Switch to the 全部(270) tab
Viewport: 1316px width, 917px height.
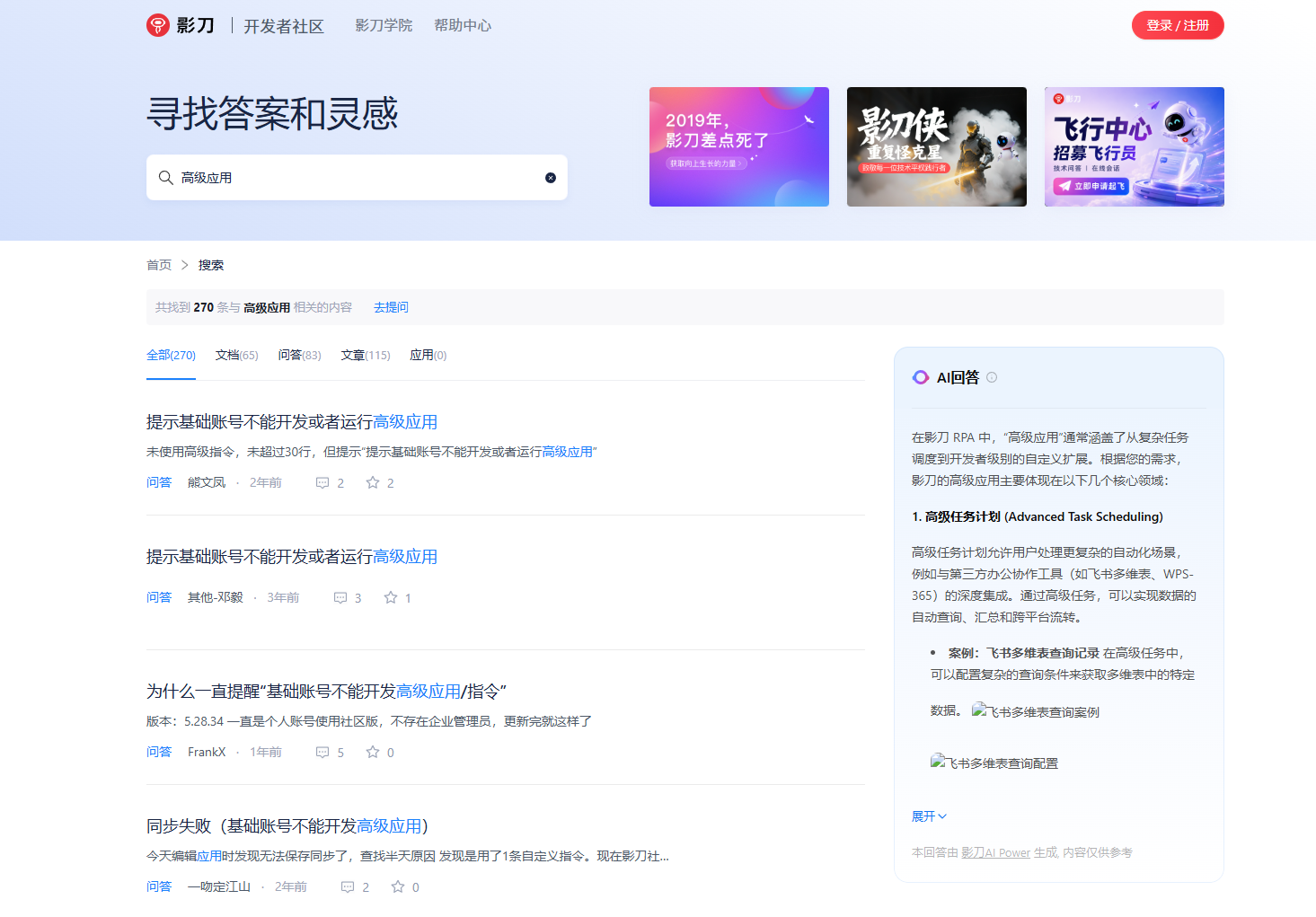pos(171,356)
